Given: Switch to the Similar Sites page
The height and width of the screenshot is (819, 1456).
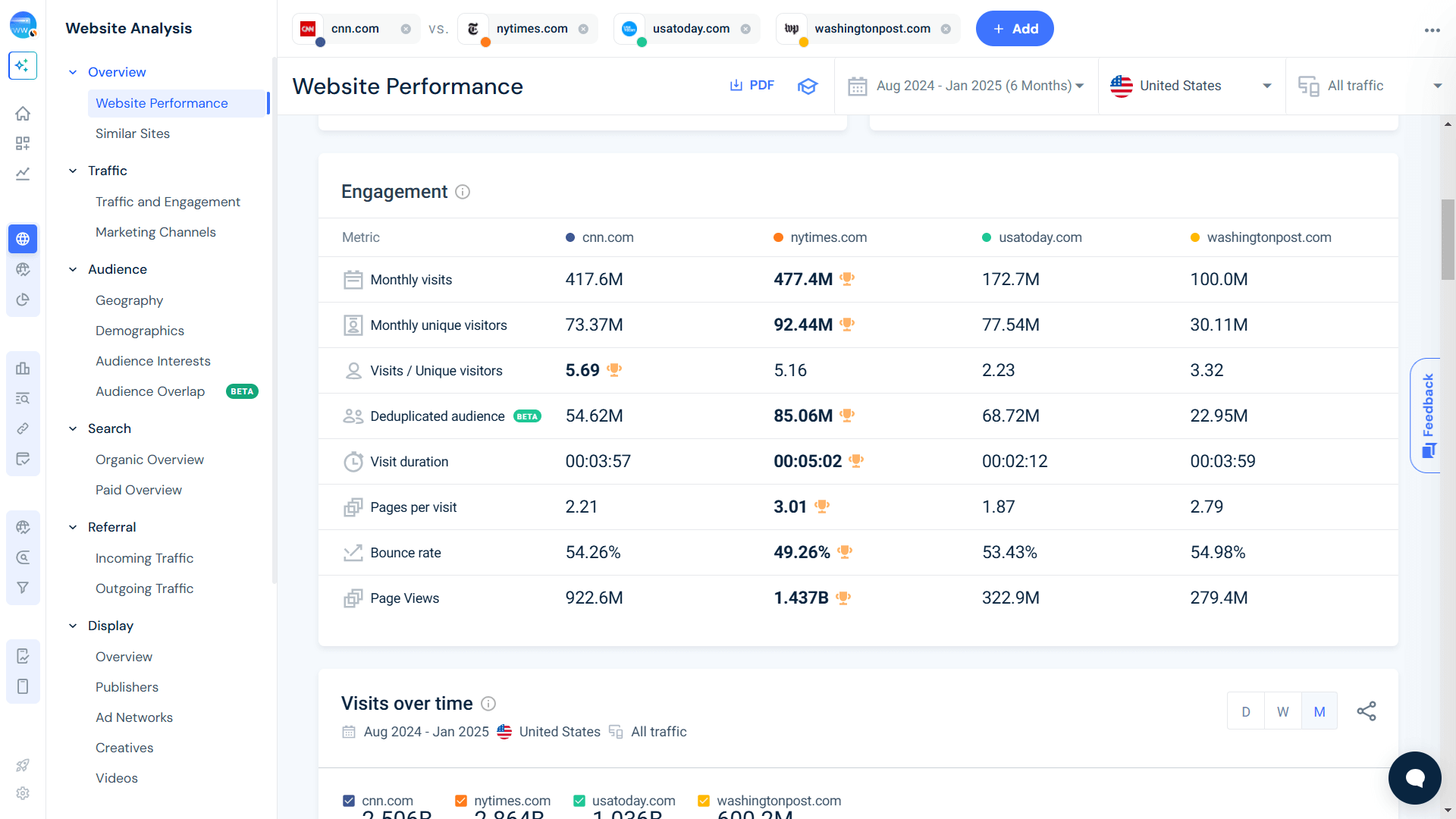Looking at the screenshot, I should tap(133, 133).
